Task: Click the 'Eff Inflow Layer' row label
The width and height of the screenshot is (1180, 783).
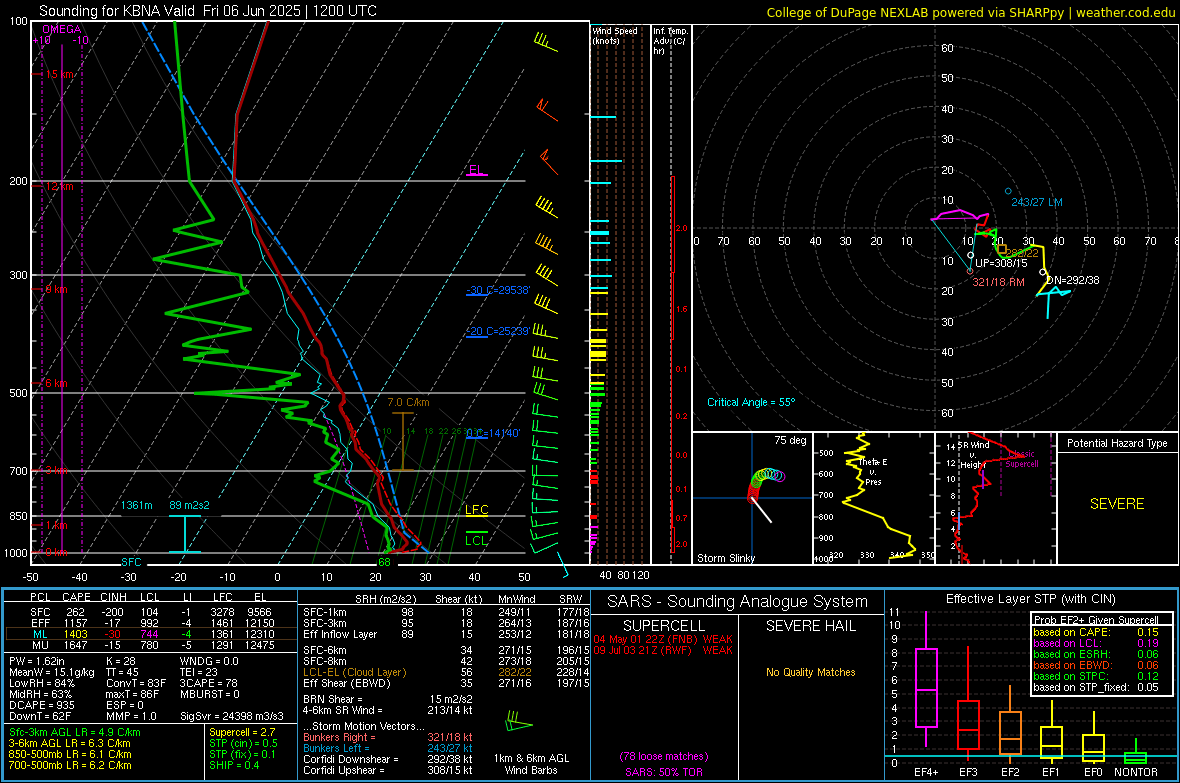Action: click(x=338, y=635)
